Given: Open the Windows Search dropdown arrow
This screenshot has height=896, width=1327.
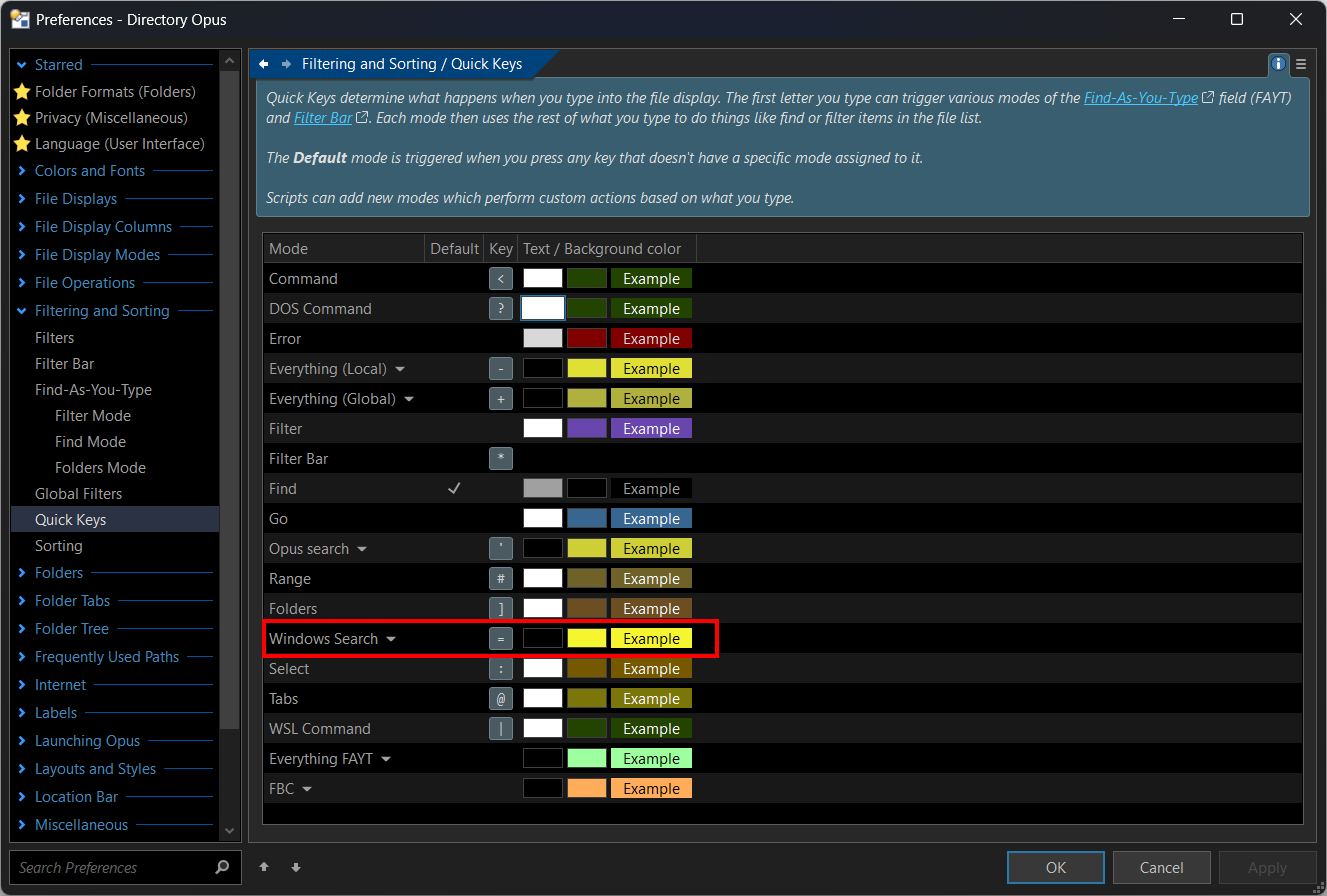Looking at the screenshot, I should point(391,639).
